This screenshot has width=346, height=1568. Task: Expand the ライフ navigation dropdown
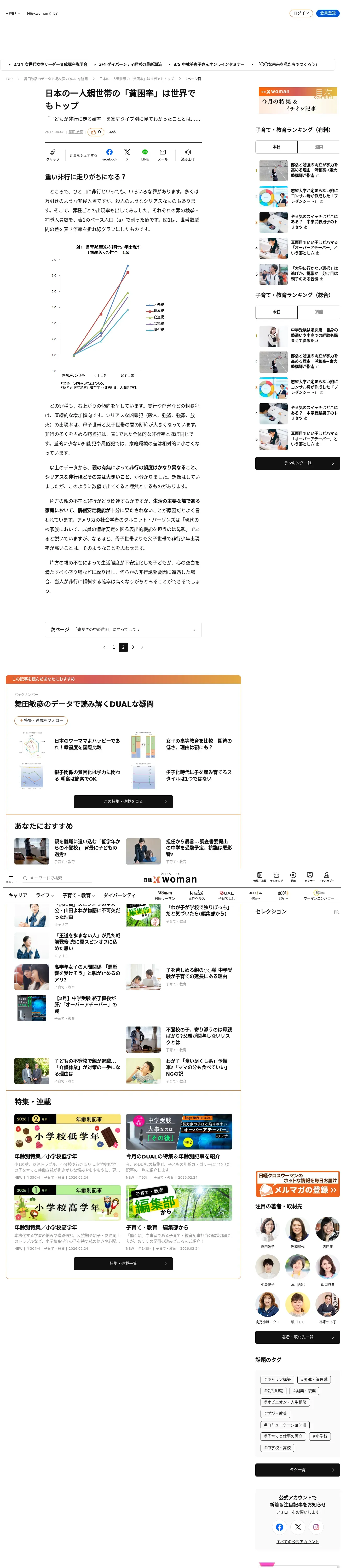click(44, 895)
